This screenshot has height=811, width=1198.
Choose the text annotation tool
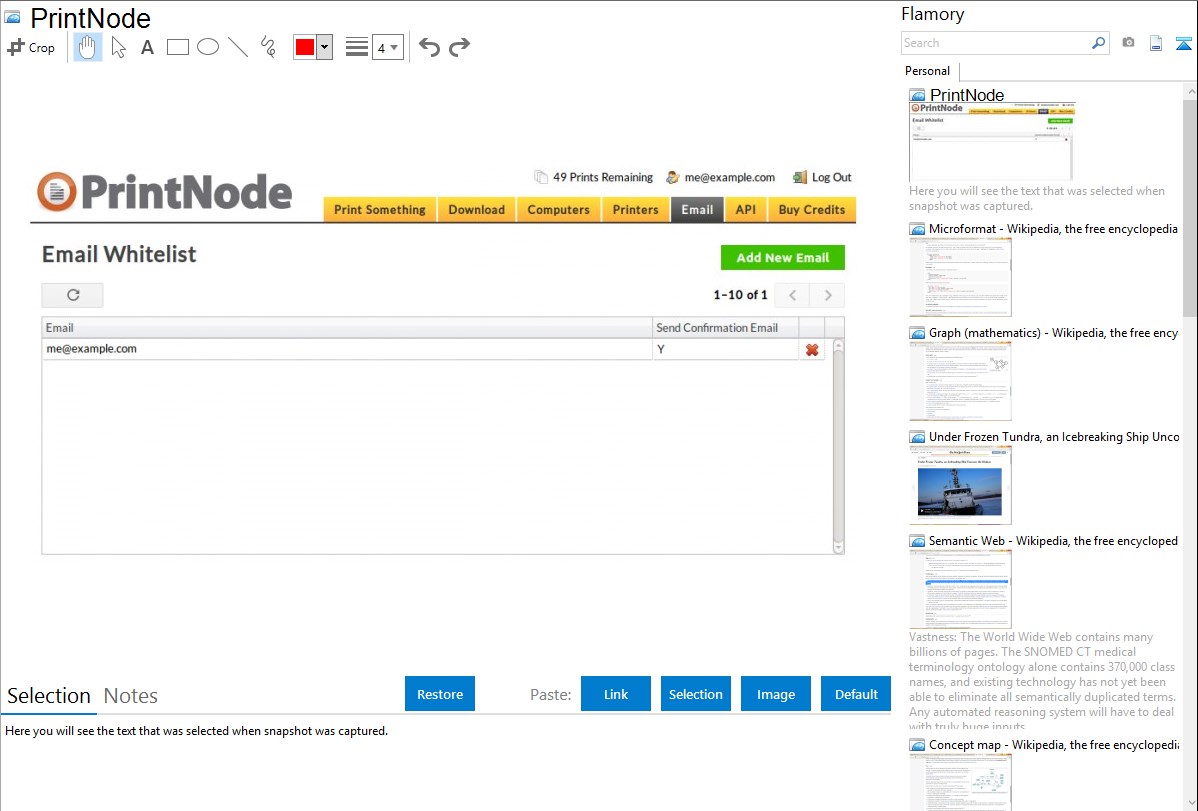point(147,47)
